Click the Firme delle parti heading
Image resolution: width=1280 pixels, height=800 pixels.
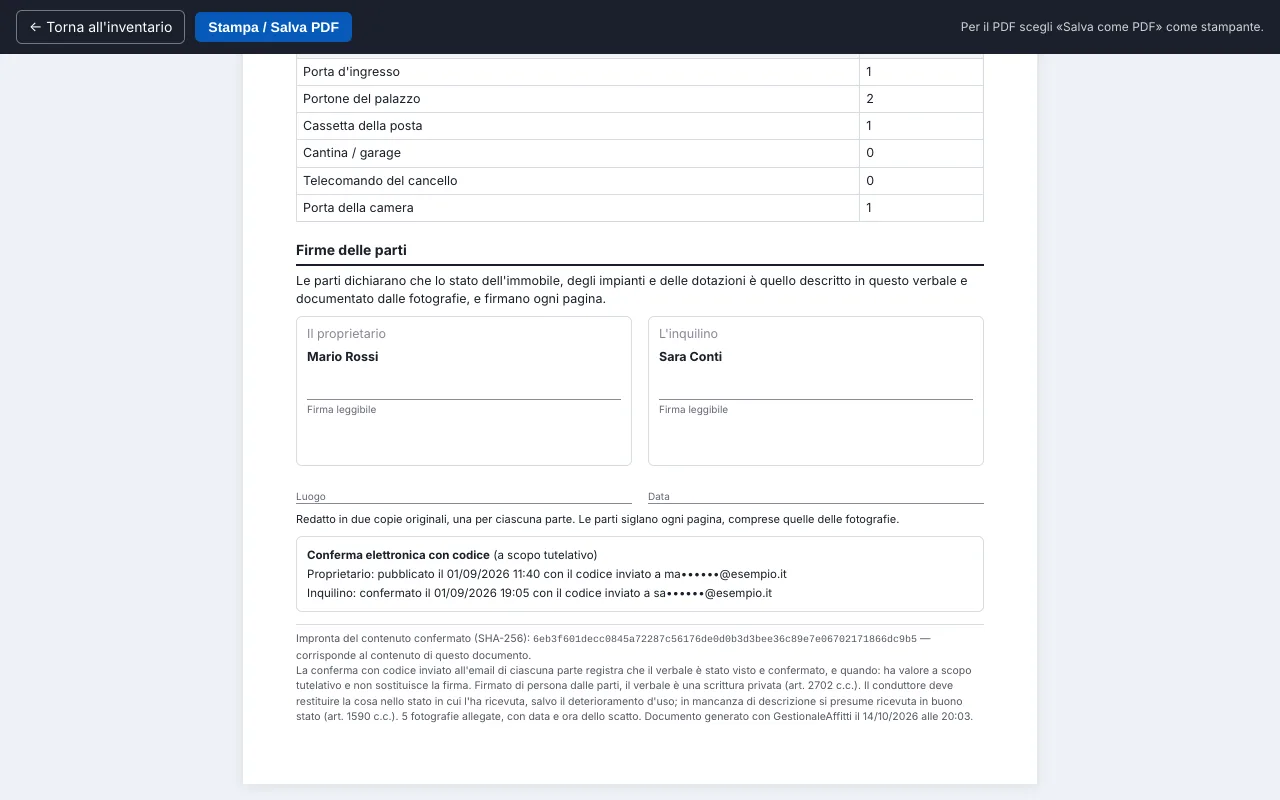tap(351, 250)
